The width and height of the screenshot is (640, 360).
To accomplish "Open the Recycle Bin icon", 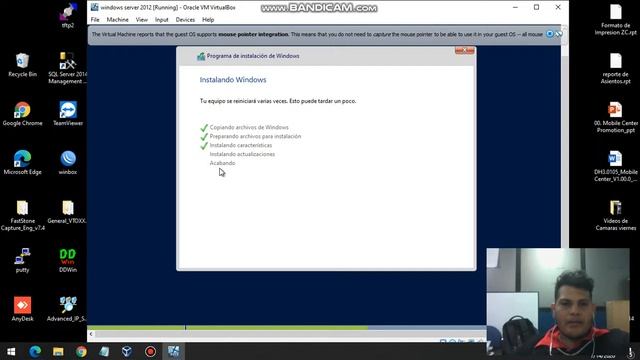I will click(22, 65).
